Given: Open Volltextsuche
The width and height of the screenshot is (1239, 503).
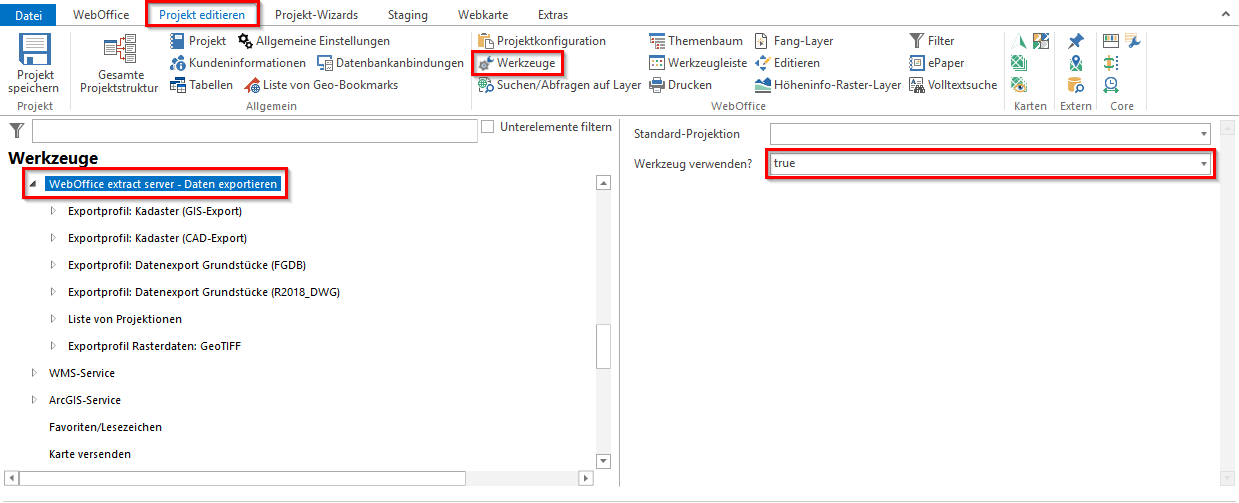Looking at the screenshot, I should 953,85.
